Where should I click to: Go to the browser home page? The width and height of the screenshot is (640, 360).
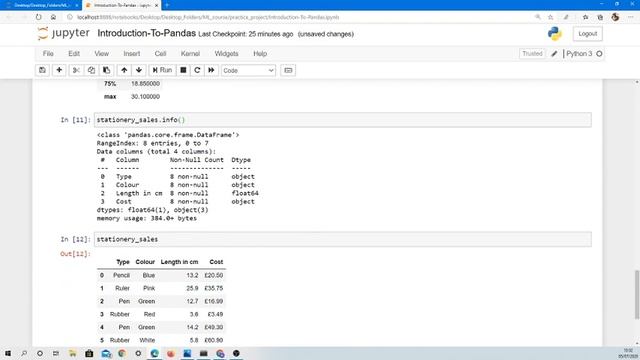[53, 17]
